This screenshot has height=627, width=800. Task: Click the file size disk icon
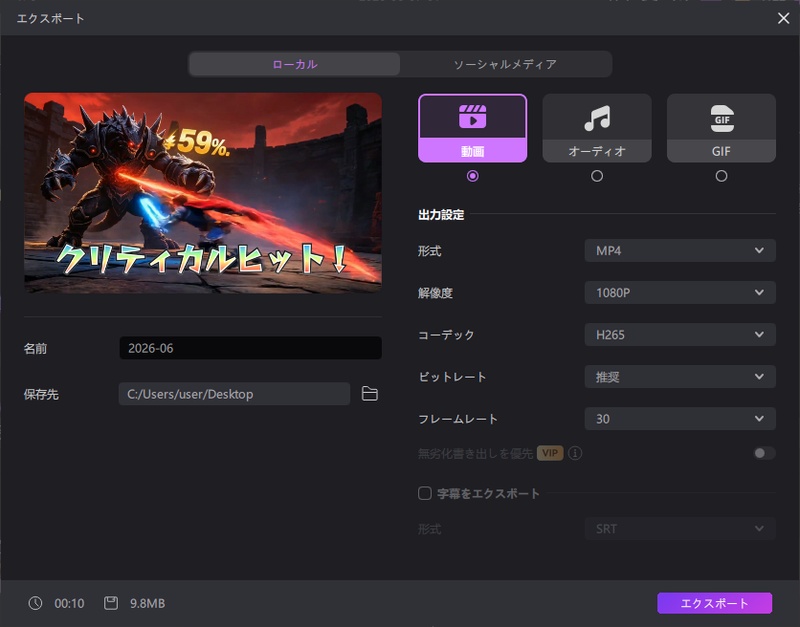click(111, 603)
